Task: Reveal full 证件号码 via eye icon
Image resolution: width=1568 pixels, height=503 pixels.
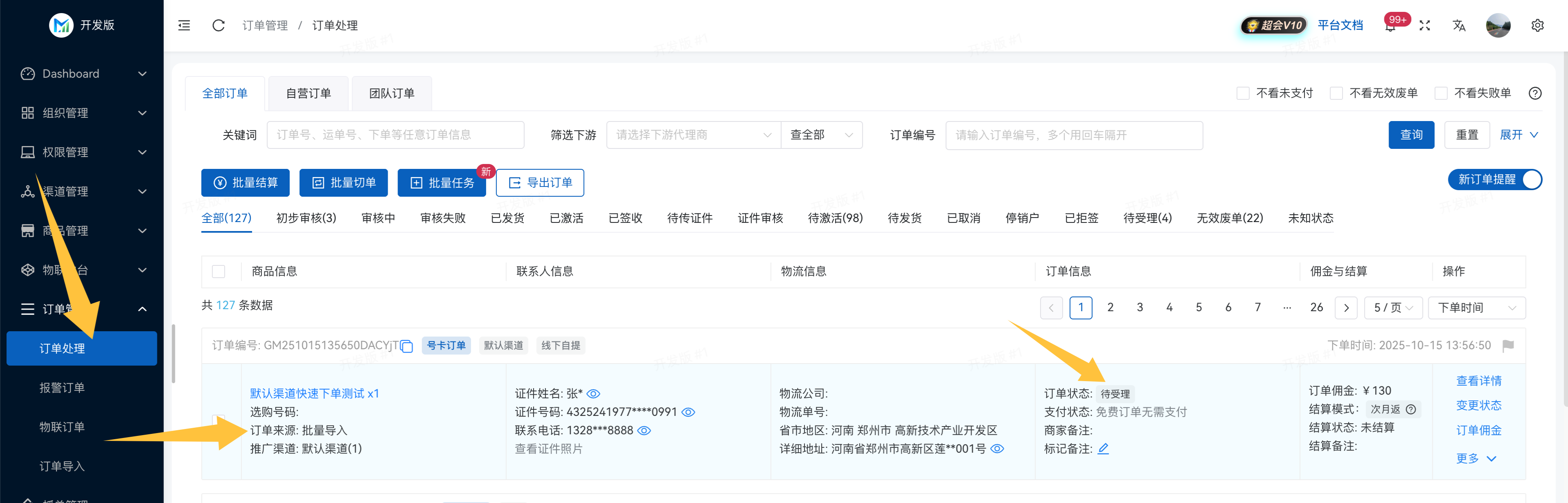Action: 688,412
